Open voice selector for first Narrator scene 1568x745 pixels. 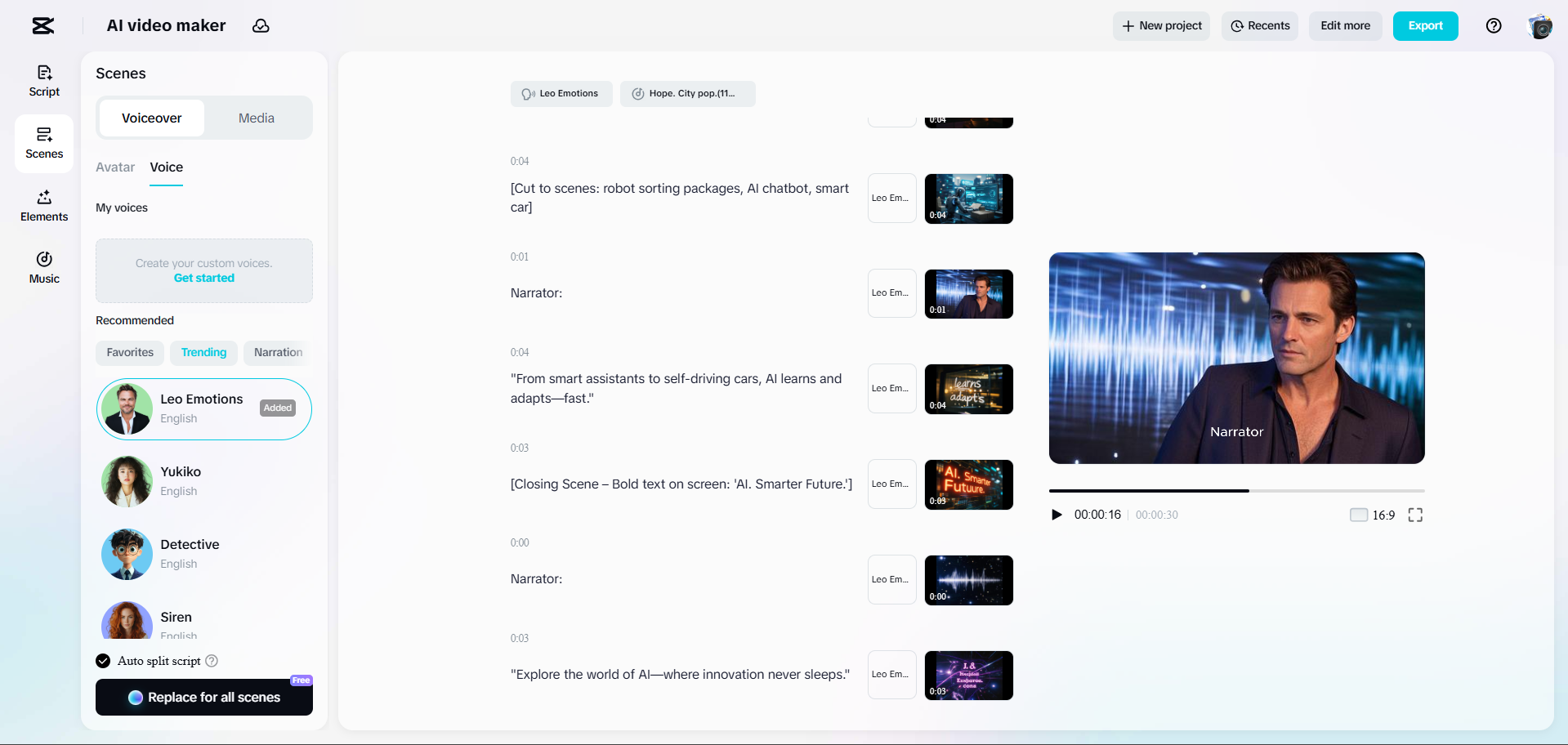click(x=892, y=293)
